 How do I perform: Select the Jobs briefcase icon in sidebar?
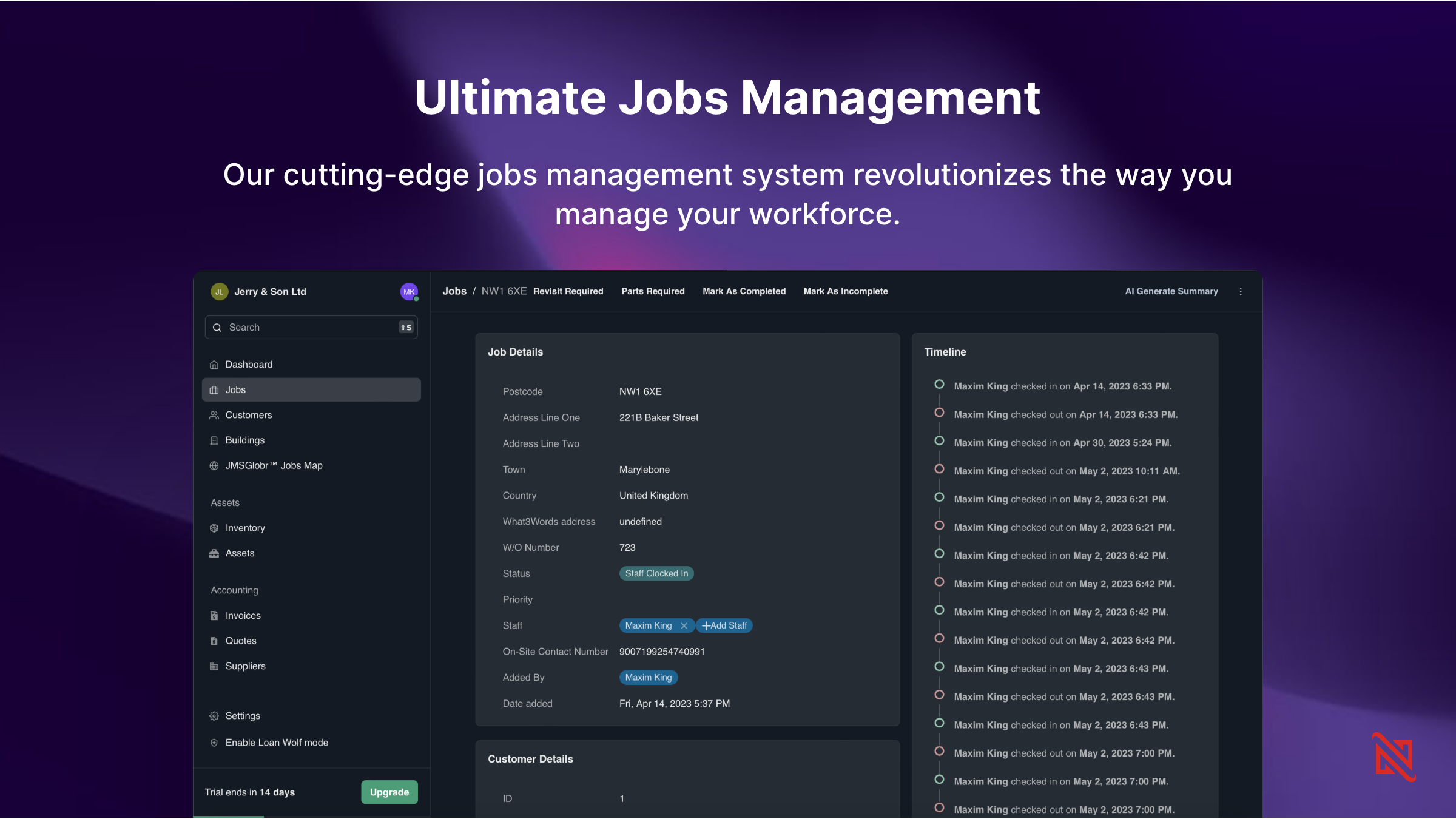coord(214,389)
